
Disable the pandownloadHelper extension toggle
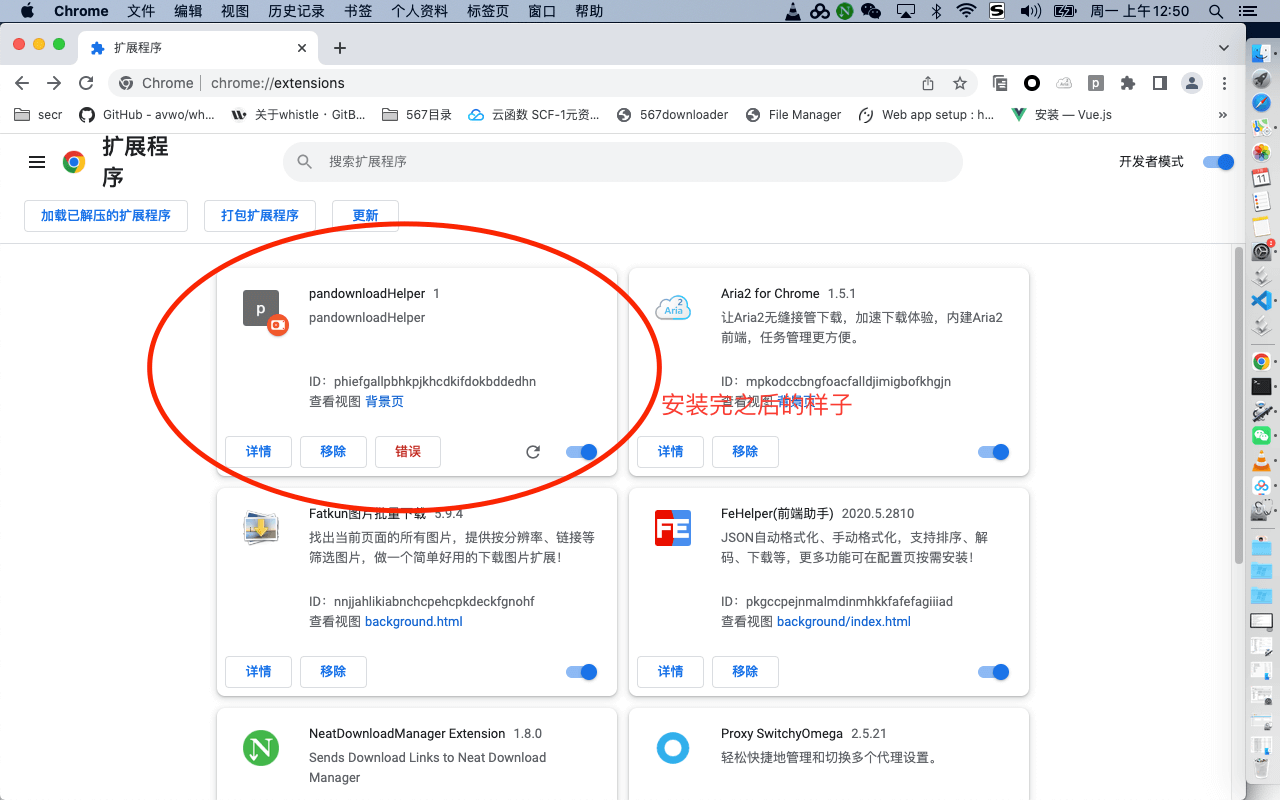582,452
